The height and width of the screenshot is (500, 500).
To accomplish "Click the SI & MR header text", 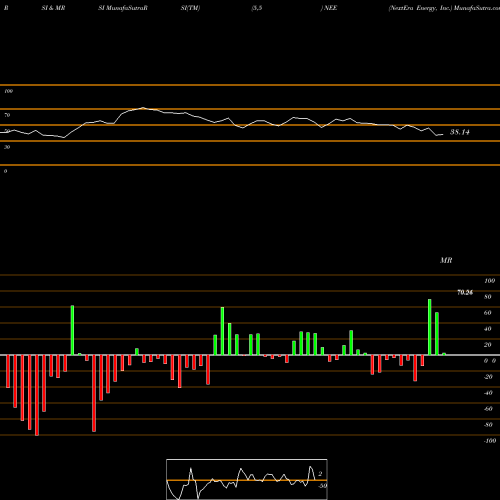I will (53, 8).
